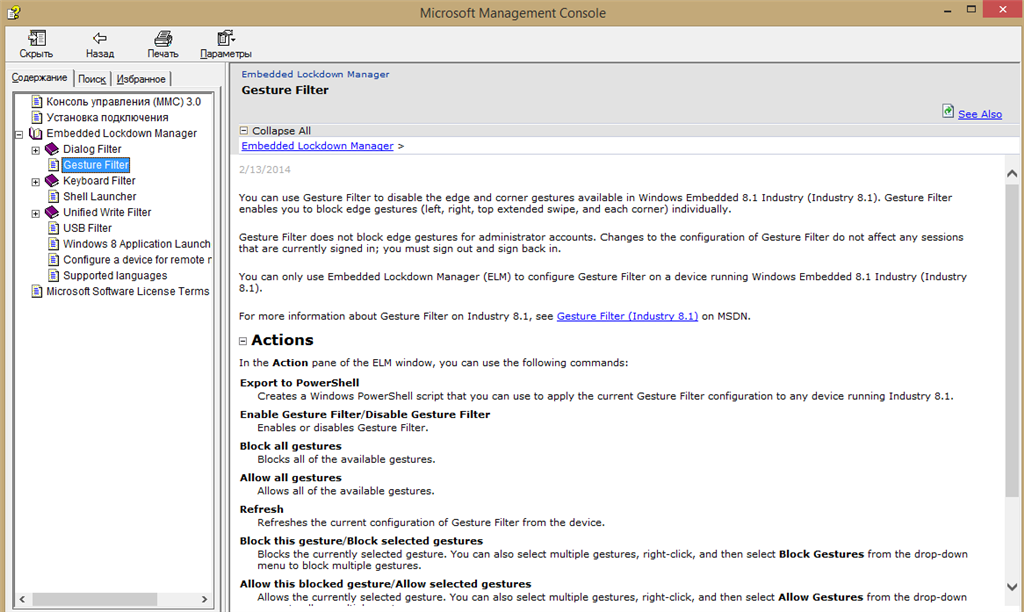Screen dimensions: 1024x612
Task: Select Dialog Filter in the contents tree
Action: [x=92, y=149]
